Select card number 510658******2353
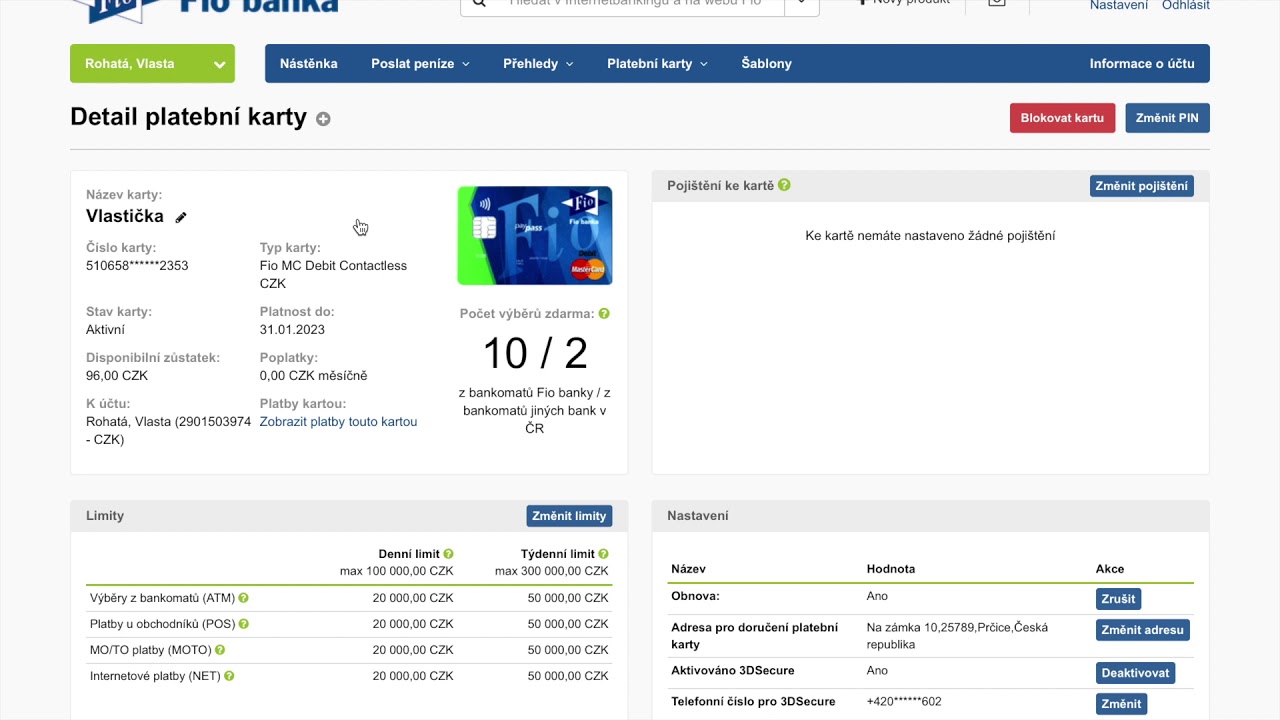 (x=137, y=266)
